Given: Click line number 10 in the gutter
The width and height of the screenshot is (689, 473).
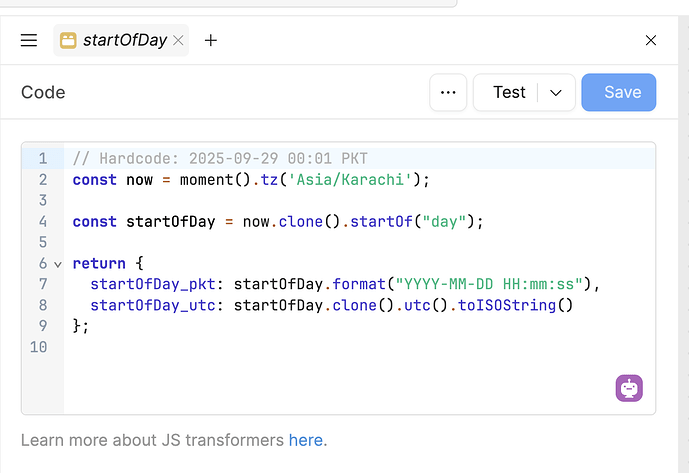Looking at the screenshot, I should (40, 347).
